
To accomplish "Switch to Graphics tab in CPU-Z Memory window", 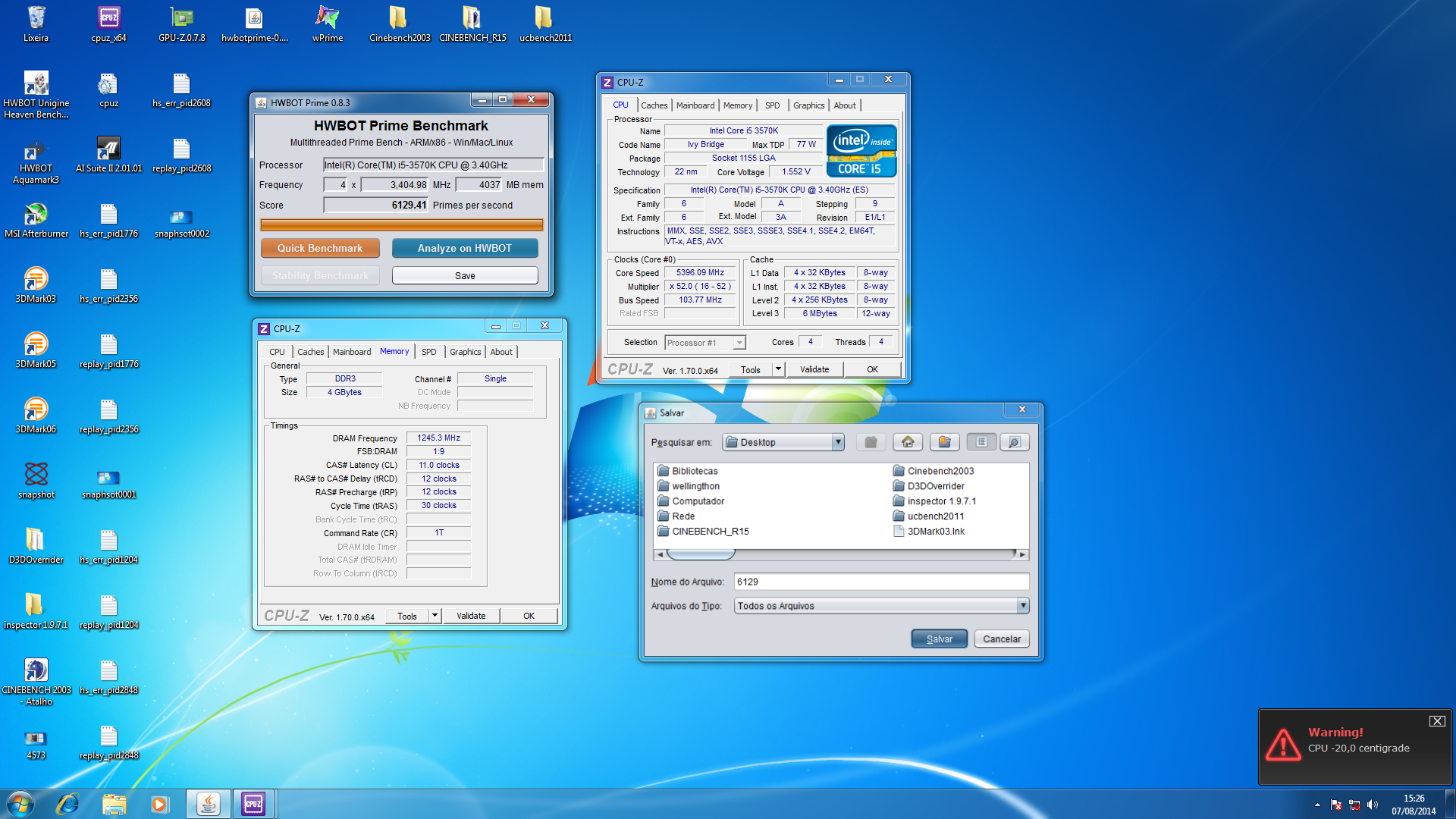I will (x=465, y=352).
